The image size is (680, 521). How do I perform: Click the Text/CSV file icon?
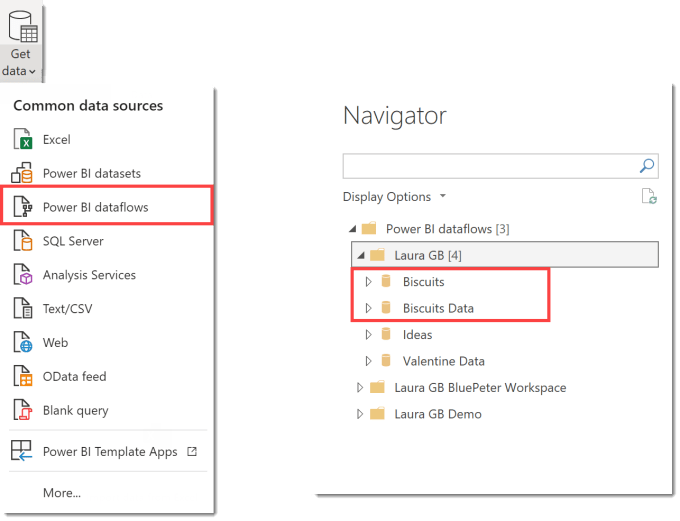click(22, 308)
